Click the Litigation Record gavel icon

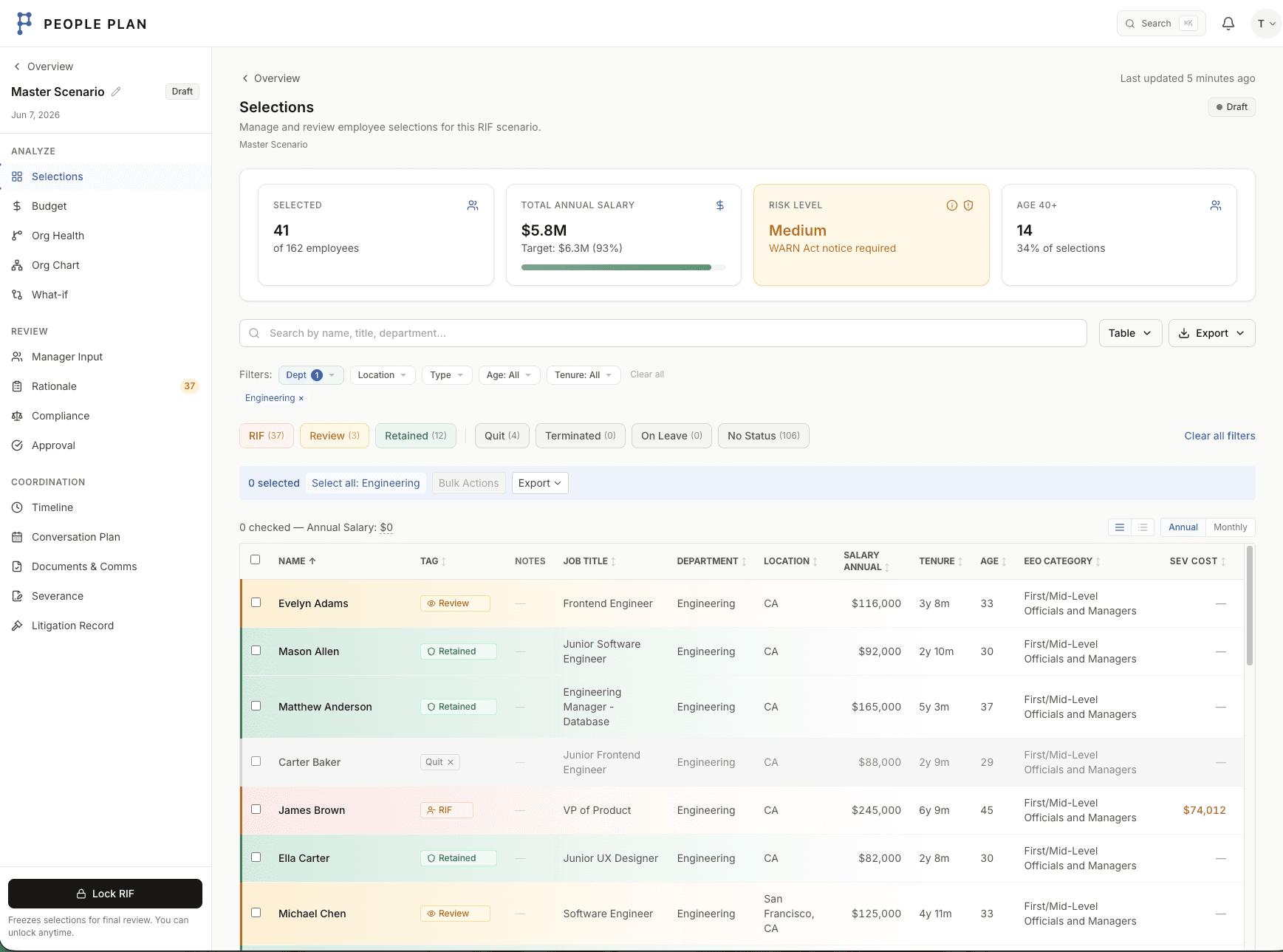pyautogui.click(x=17, y=626)
